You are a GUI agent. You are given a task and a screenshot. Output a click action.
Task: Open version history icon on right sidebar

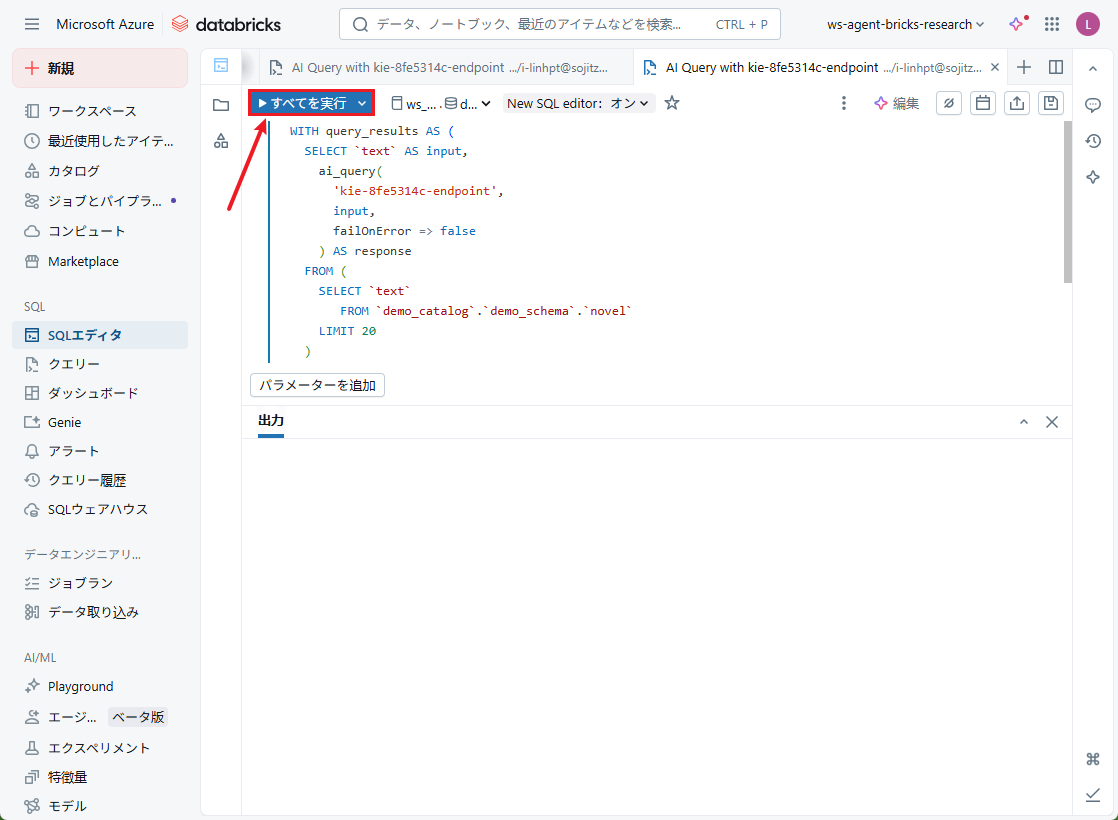pos(1093,141)
